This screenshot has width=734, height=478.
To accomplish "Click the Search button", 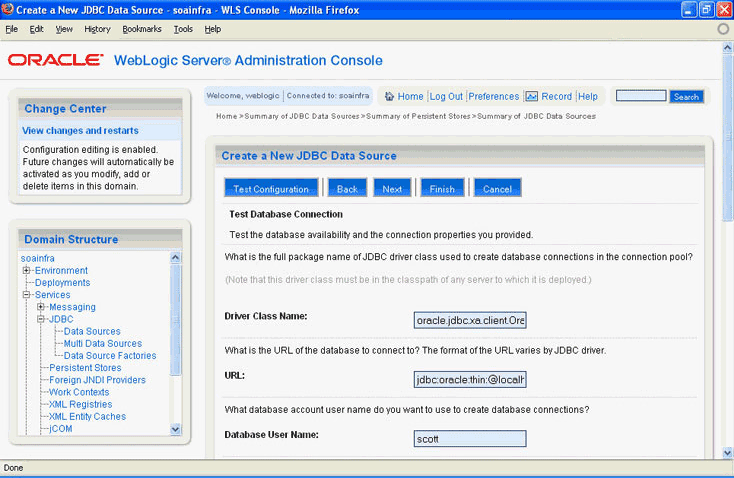I will [686, 96].
